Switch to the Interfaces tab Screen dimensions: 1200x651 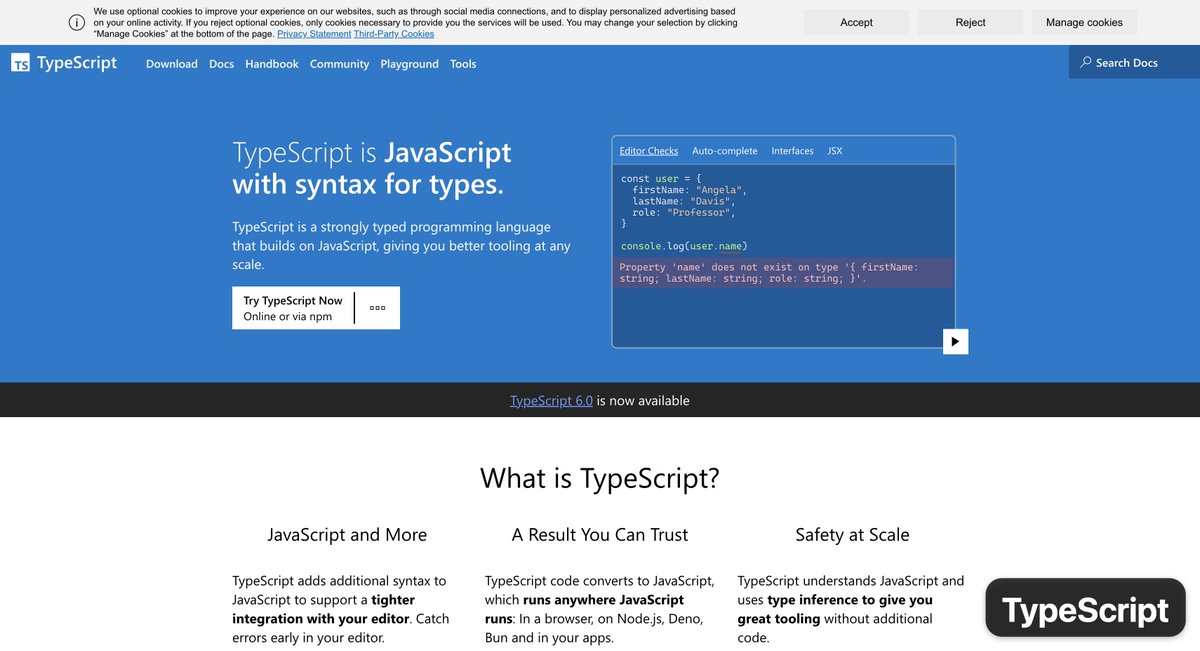tap(792, 151)
